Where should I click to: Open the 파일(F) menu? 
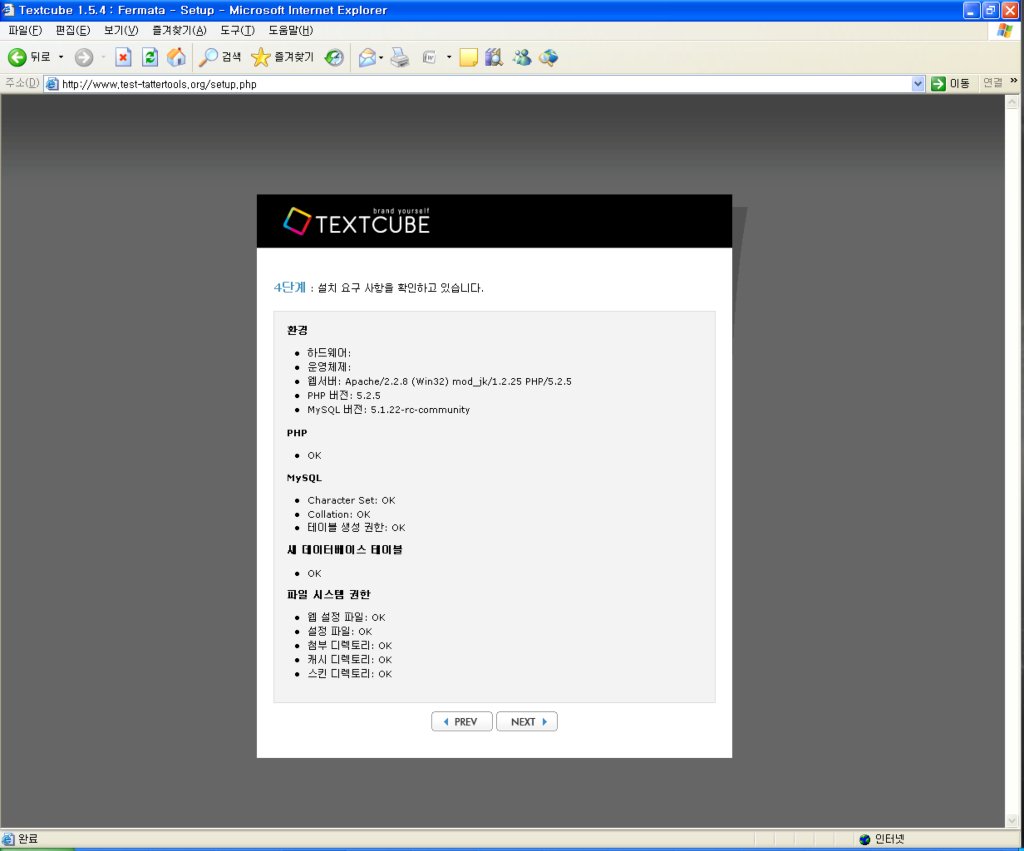tap(25, 30)
